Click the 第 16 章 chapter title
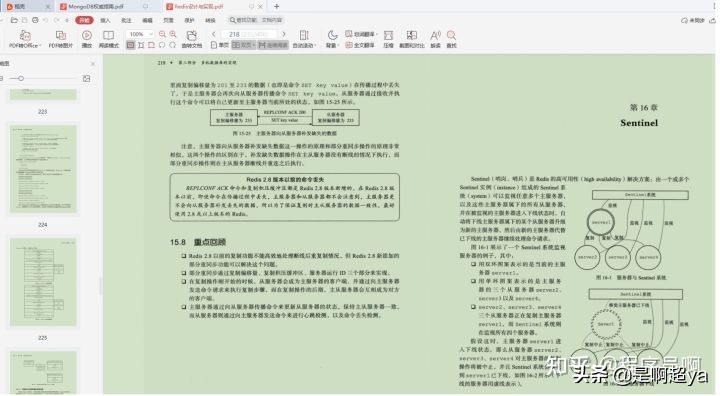Image resolution: width=720 pixels, height=396 pixels. coord(644,107)
